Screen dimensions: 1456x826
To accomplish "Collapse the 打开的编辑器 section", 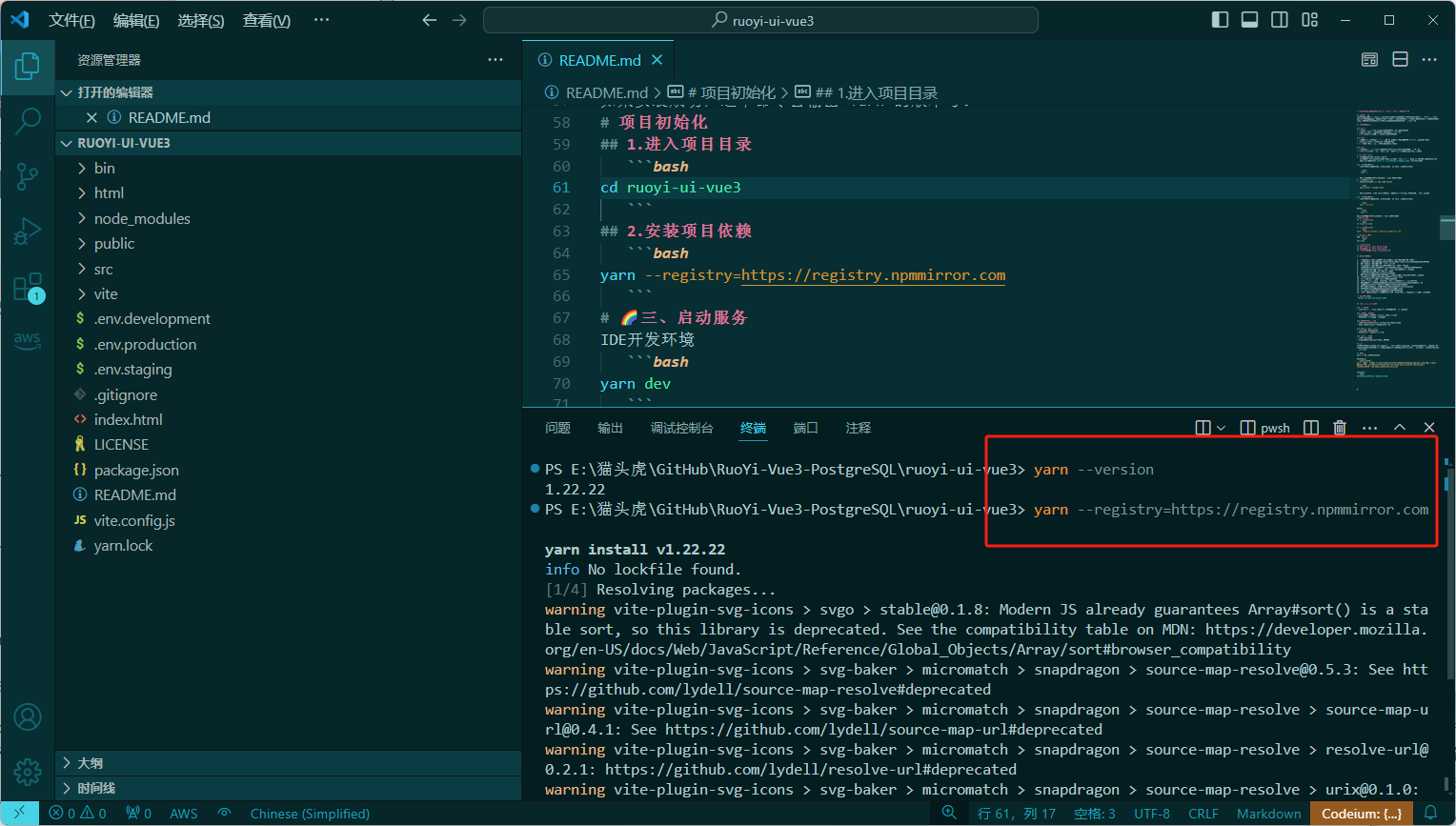I will 114,92.
